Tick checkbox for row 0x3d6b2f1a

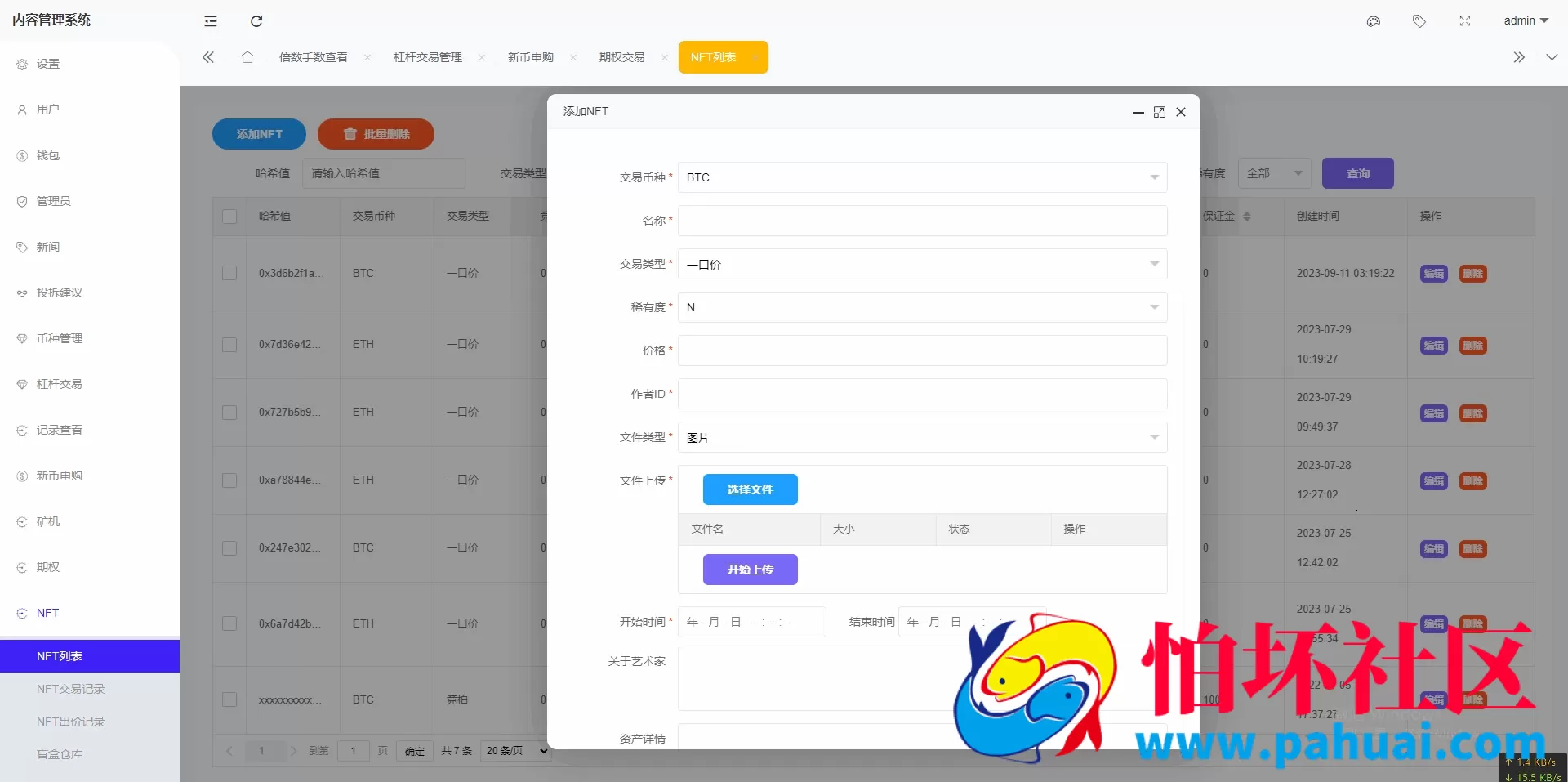tap(229, 273)
